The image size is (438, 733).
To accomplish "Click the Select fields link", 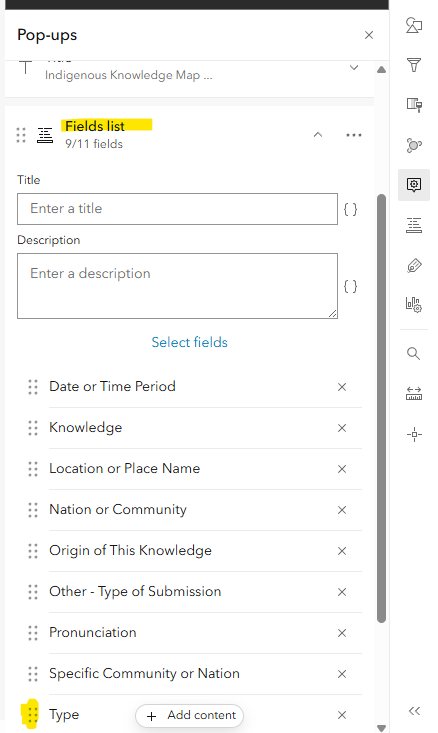I will click(x=189, y=342).
